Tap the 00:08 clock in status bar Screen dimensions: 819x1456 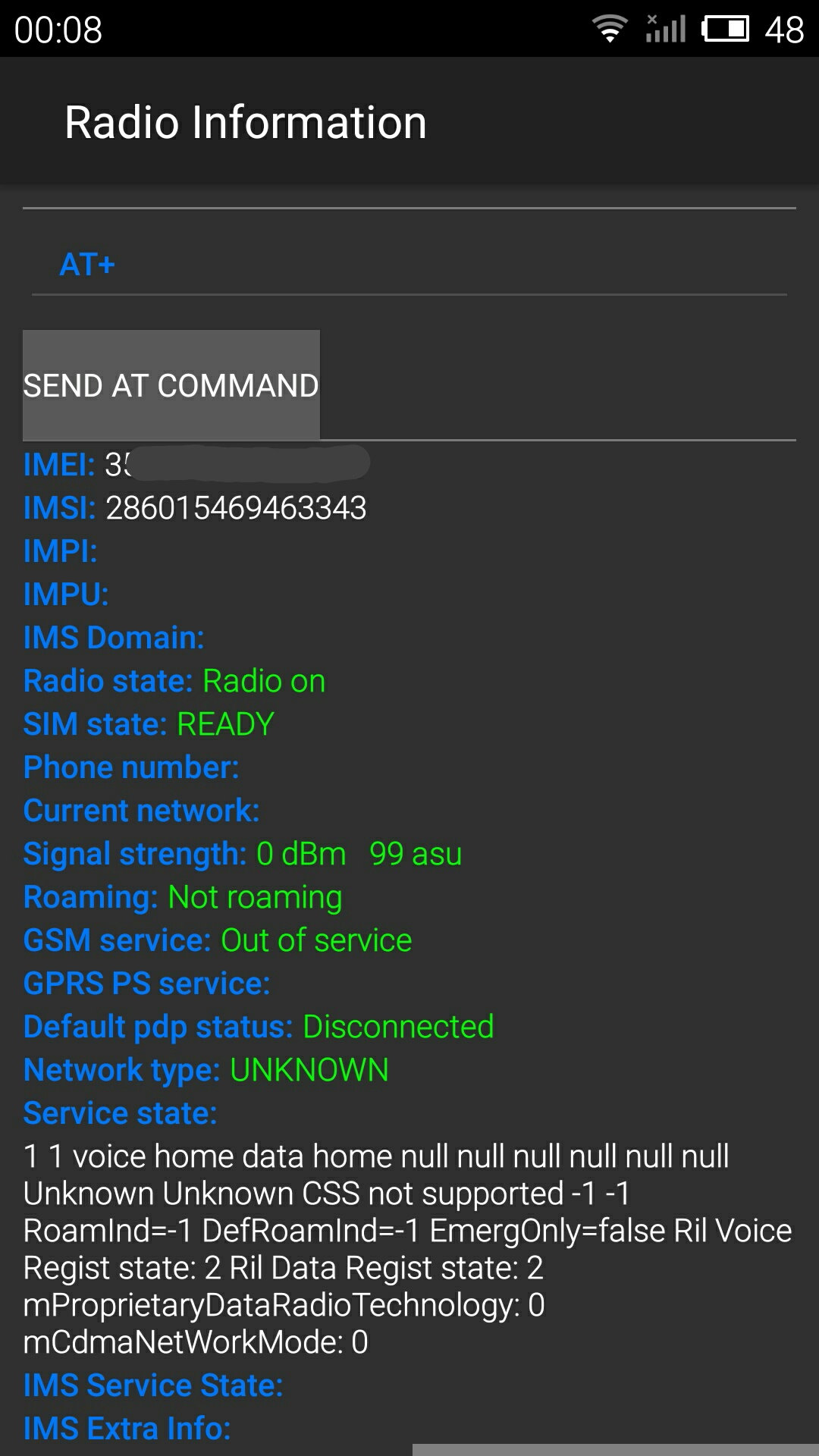[58, 30]
